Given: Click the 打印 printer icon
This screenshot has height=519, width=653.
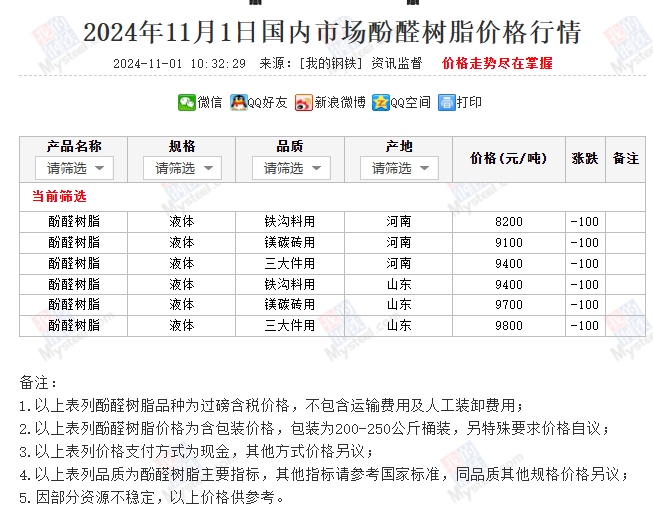Looking at the screenshot, I should pos(446,102).
